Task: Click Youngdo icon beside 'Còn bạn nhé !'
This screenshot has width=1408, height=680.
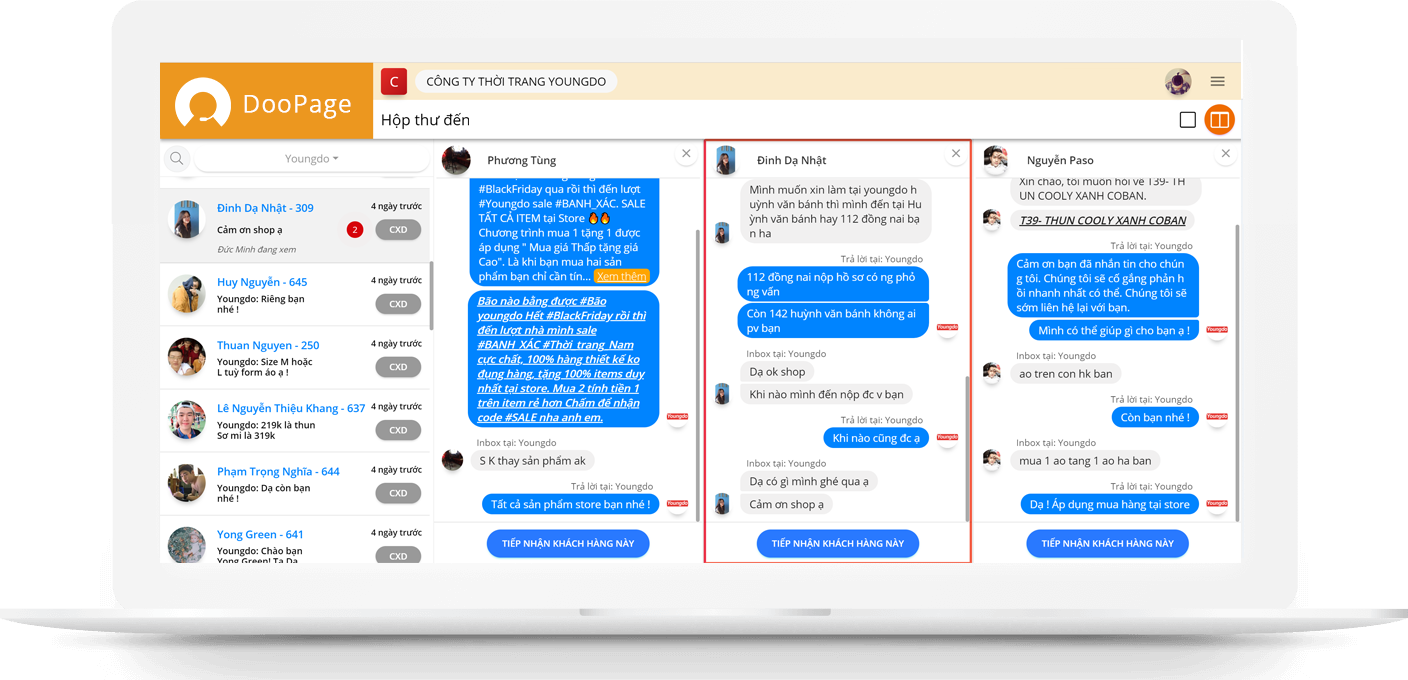Action: pos(1216,417)
